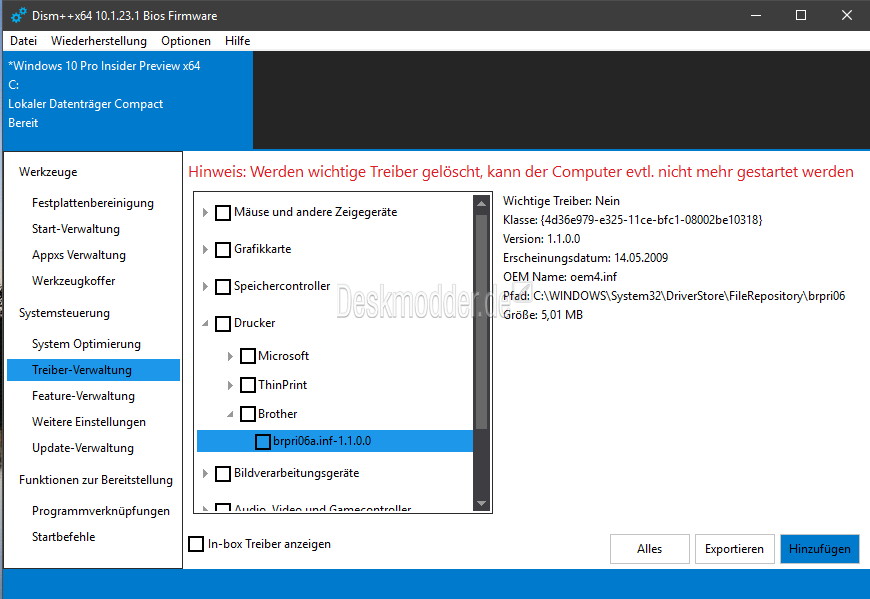This screenshot has height=599, width=870.
Task: Collapse the Drucker node
Action: point(205,323)
